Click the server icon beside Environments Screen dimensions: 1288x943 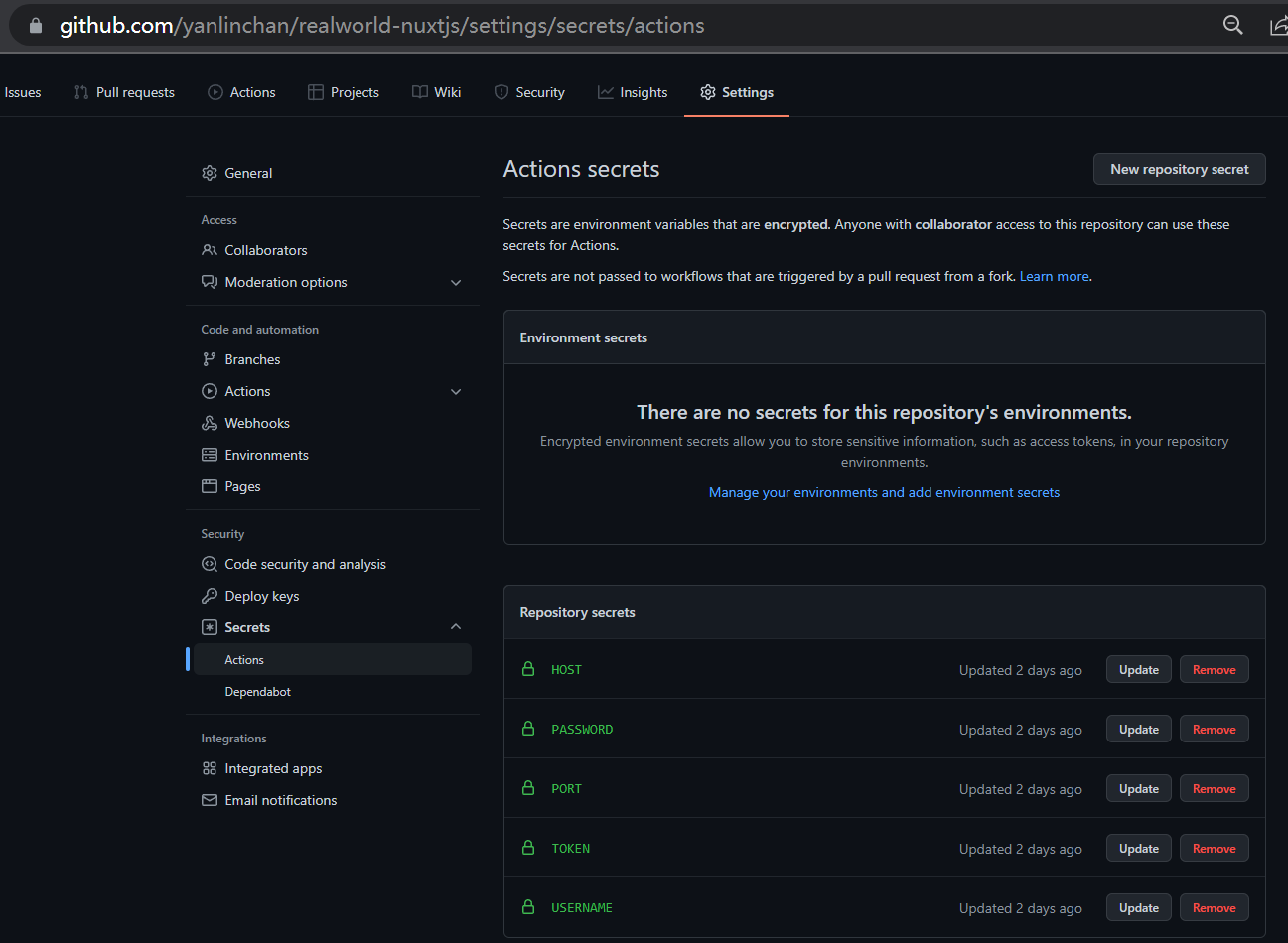click(210, 455)
